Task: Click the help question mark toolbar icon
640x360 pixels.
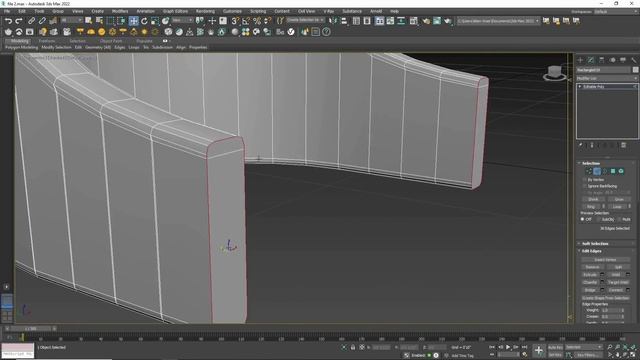Action: (x=326, y=32)
